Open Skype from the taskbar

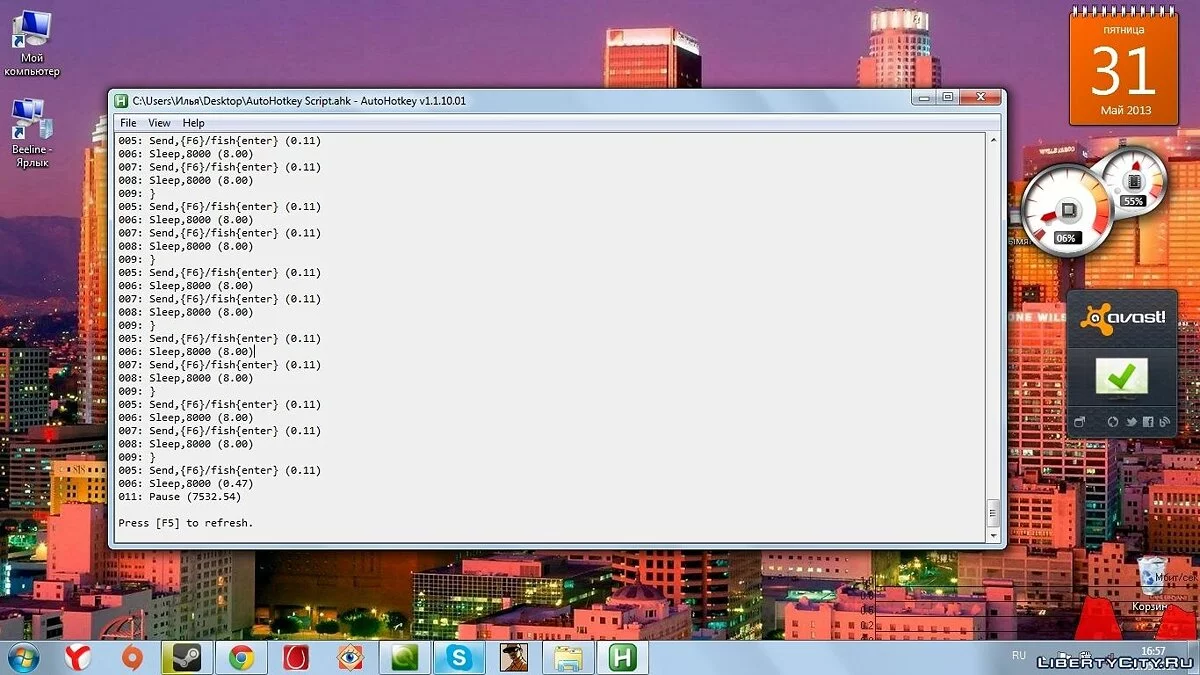[459, 657]
